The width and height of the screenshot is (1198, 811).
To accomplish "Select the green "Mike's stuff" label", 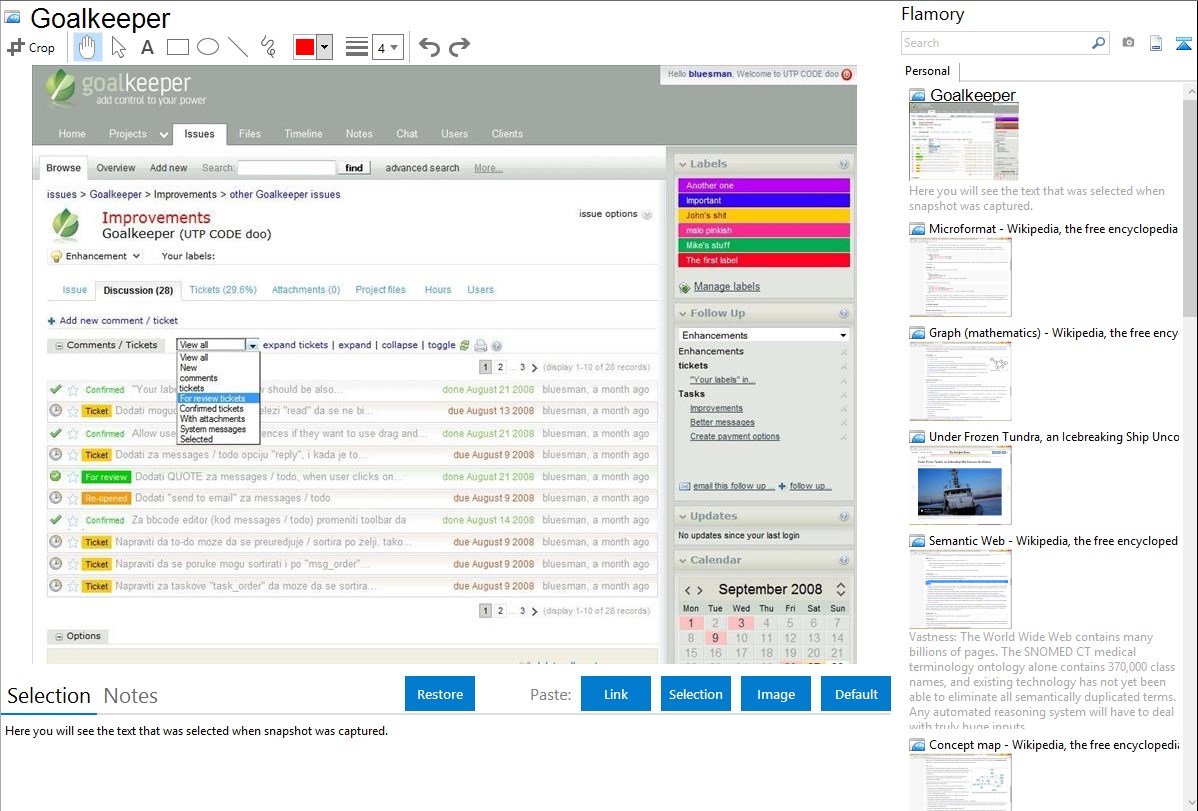I will pyautogui.click(x=764, y=245).
